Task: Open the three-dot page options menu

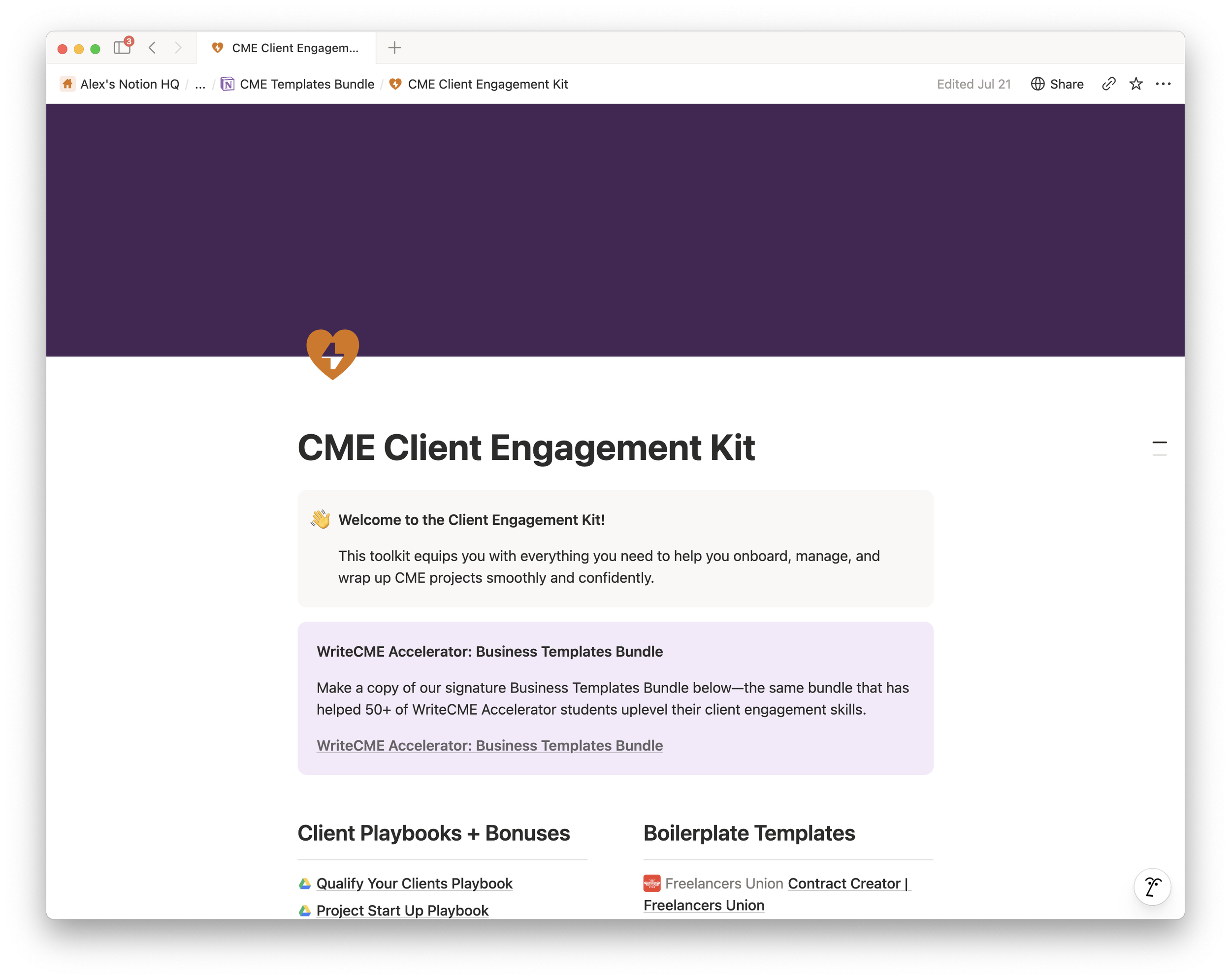Action: click(1163, 85)
